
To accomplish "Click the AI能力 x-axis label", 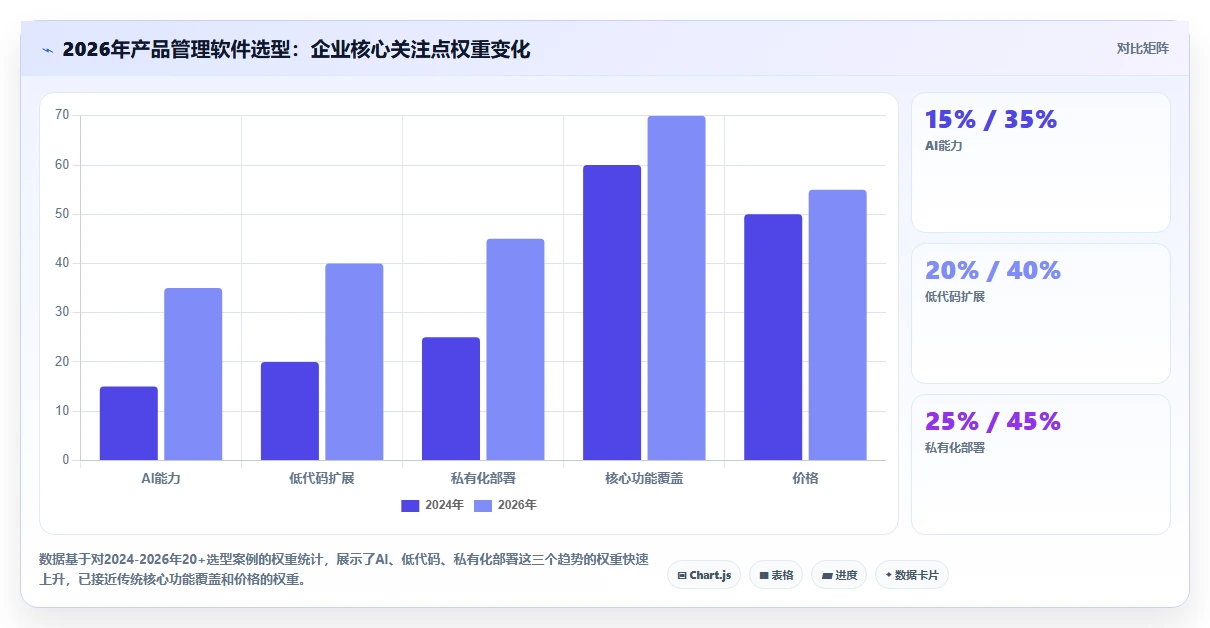I will click(x=161, y=478).
